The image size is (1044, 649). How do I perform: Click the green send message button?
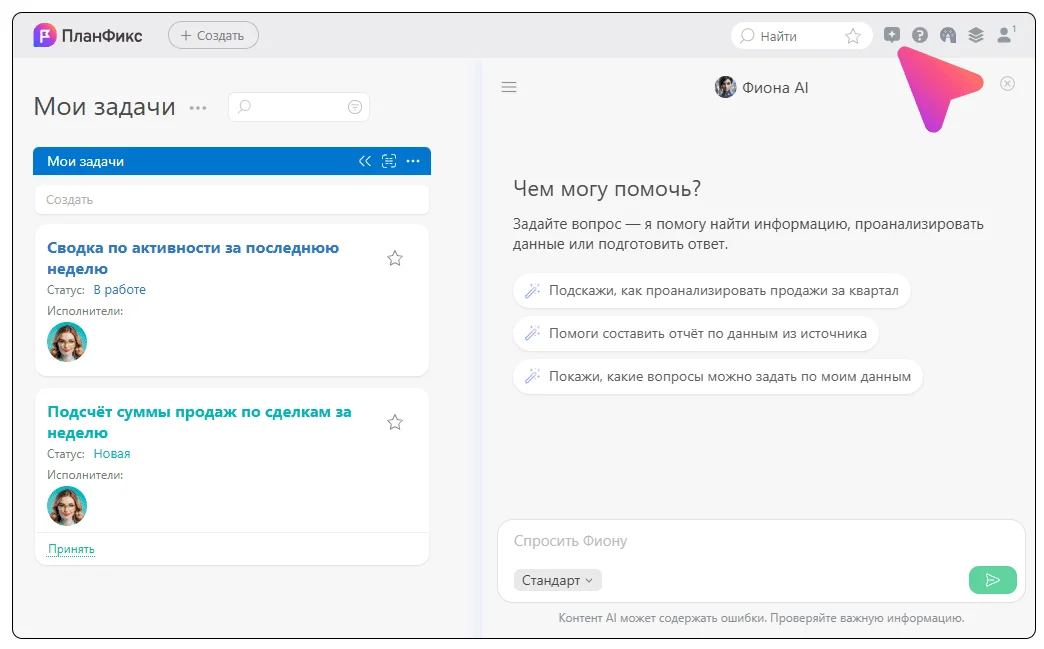(992, 580)
